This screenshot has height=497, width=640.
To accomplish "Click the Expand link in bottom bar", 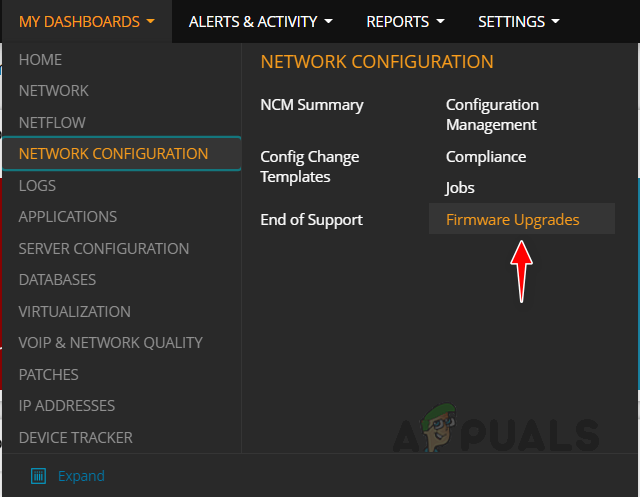I will [80, 476].
